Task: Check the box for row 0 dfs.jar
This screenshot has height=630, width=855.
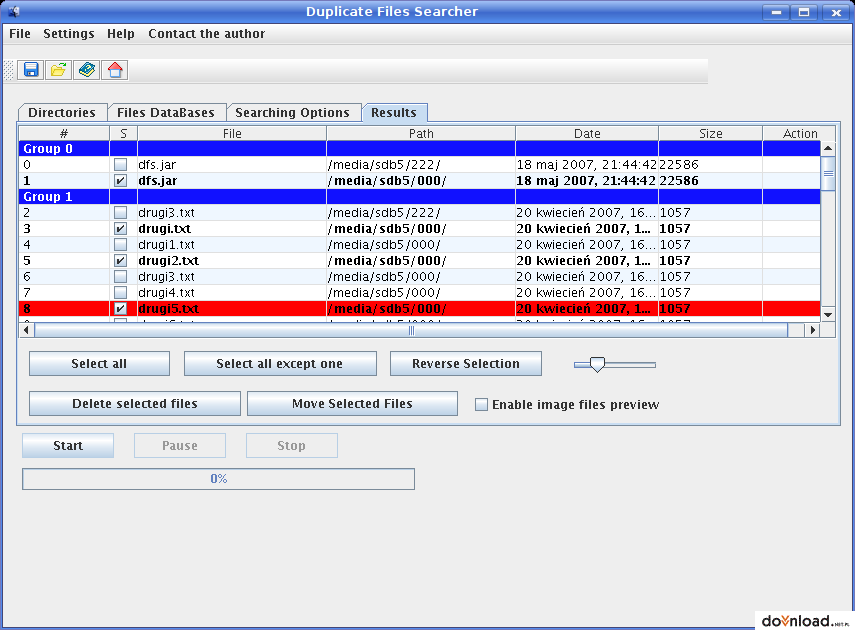Action: pos(121,165)
